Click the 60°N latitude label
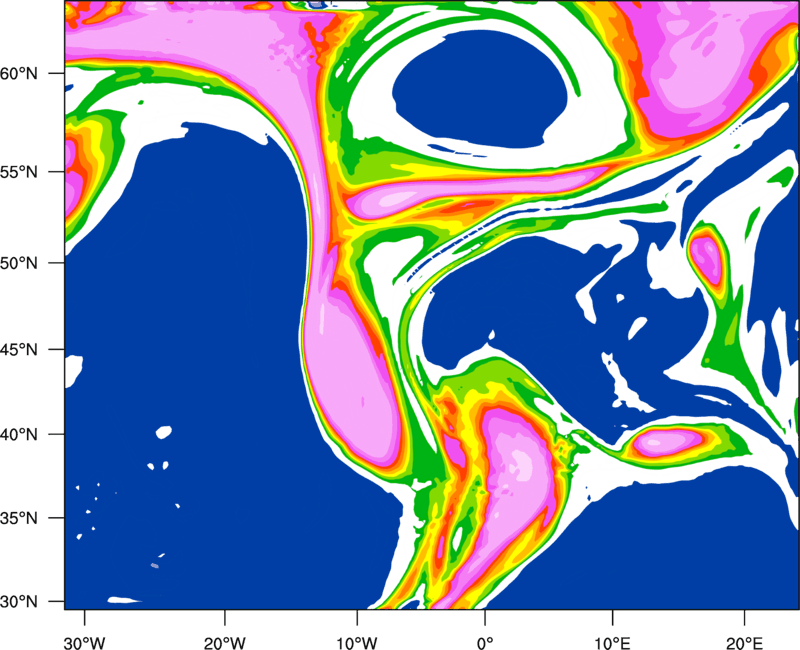800x650 pixels. [x=19, y=74]
